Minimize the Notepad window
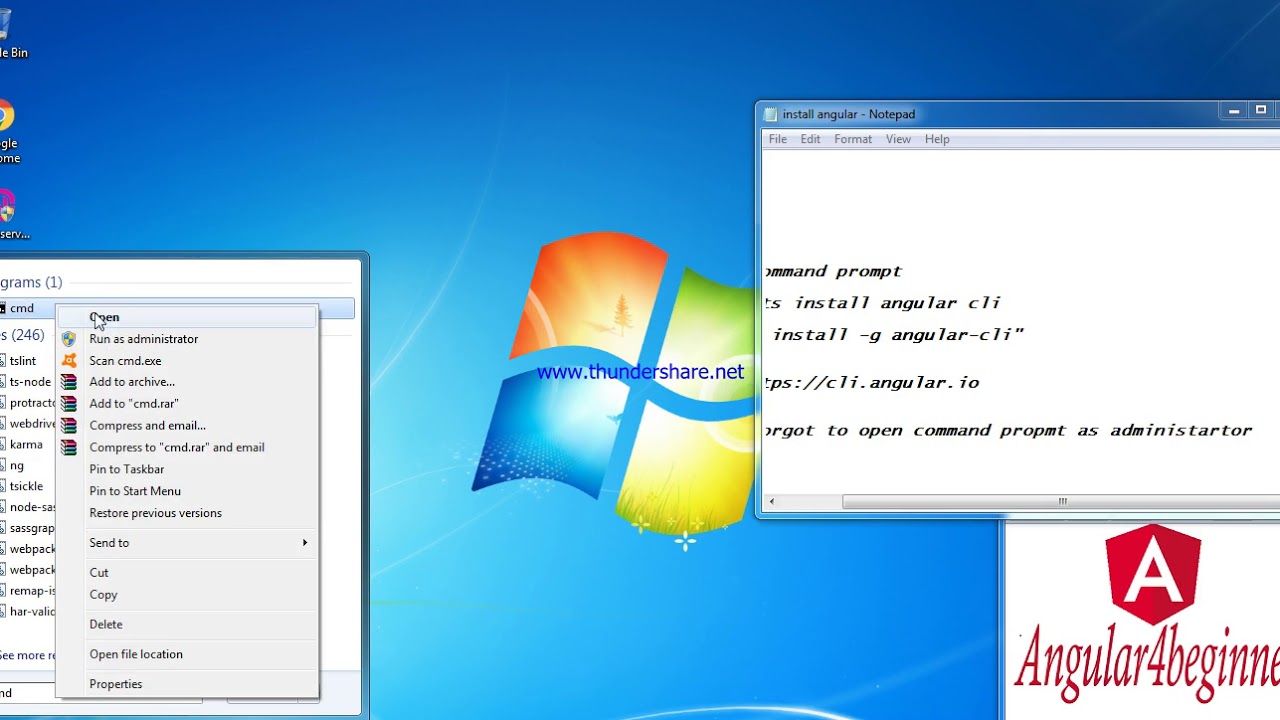This screenshot has width=1280, height=720. (1234, 111)
